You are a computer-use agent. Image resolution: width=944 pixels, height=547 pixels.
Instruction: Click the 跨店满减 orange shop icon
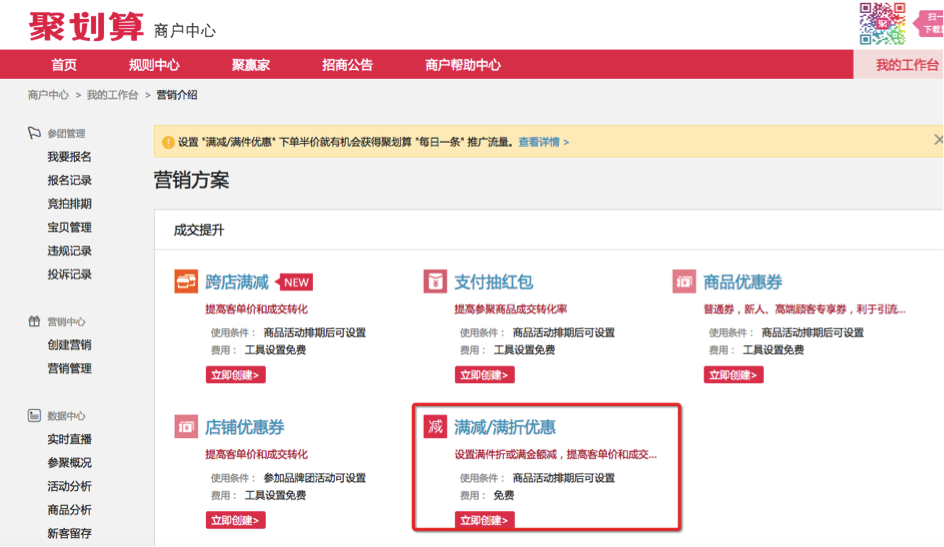tap(186, 282)
